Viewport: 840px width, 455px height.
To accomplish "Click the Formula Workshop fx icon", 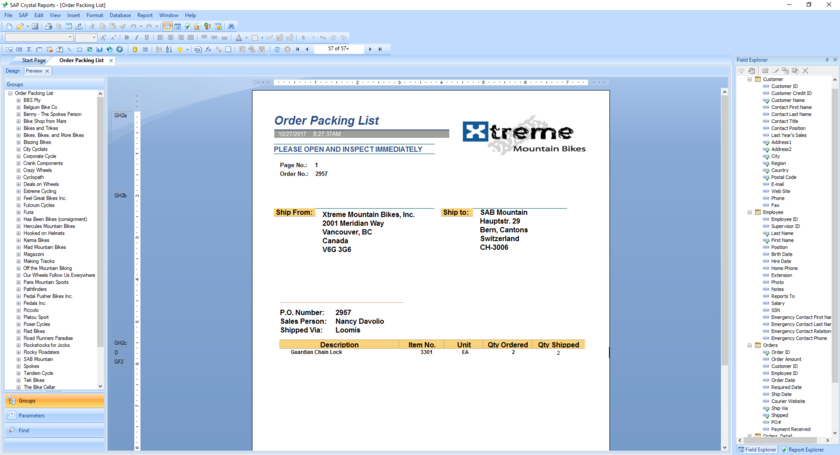I will pos(208,49).
